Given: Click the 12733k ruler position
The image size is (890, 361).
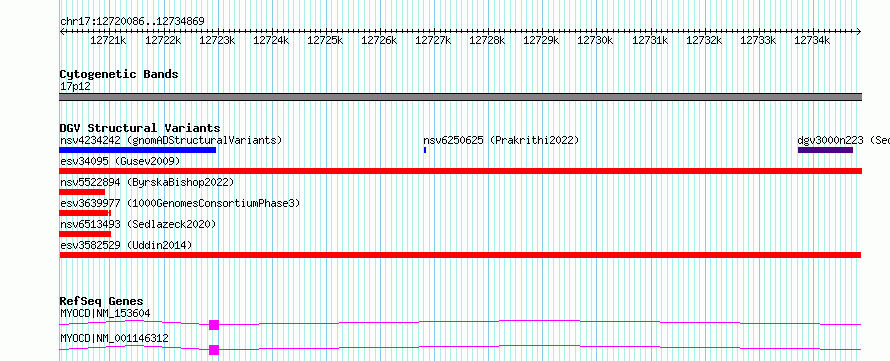Looking at the screenshot, I should point(758,40).
